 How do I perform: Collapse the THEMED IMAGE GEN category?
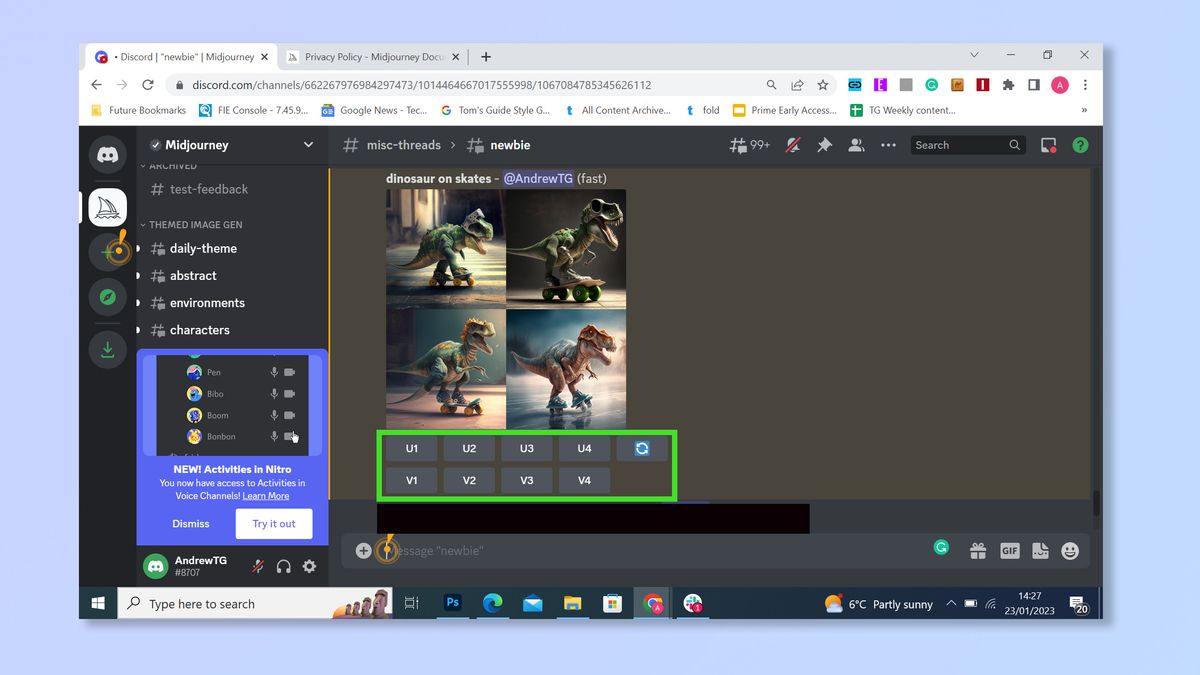(x=143, y=224)
